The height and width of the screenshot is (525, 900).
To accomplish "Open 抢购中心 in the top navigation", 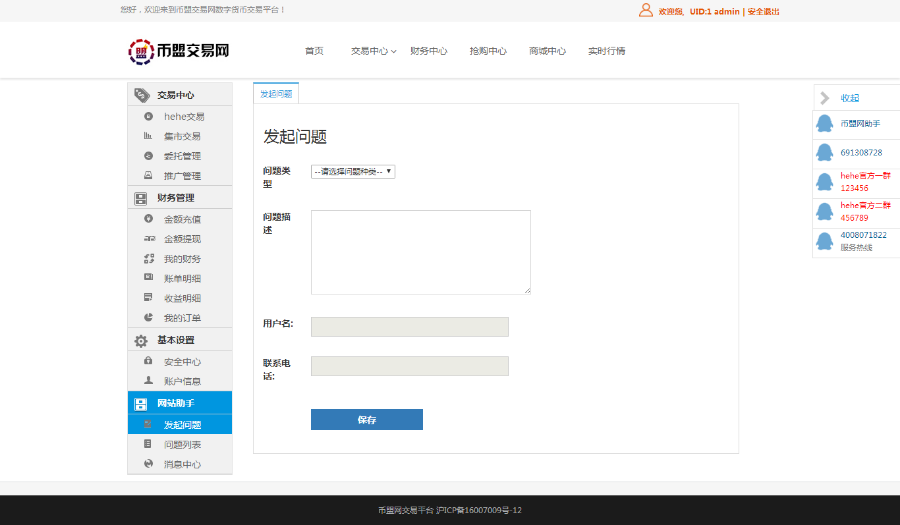I will pos(488,51).
